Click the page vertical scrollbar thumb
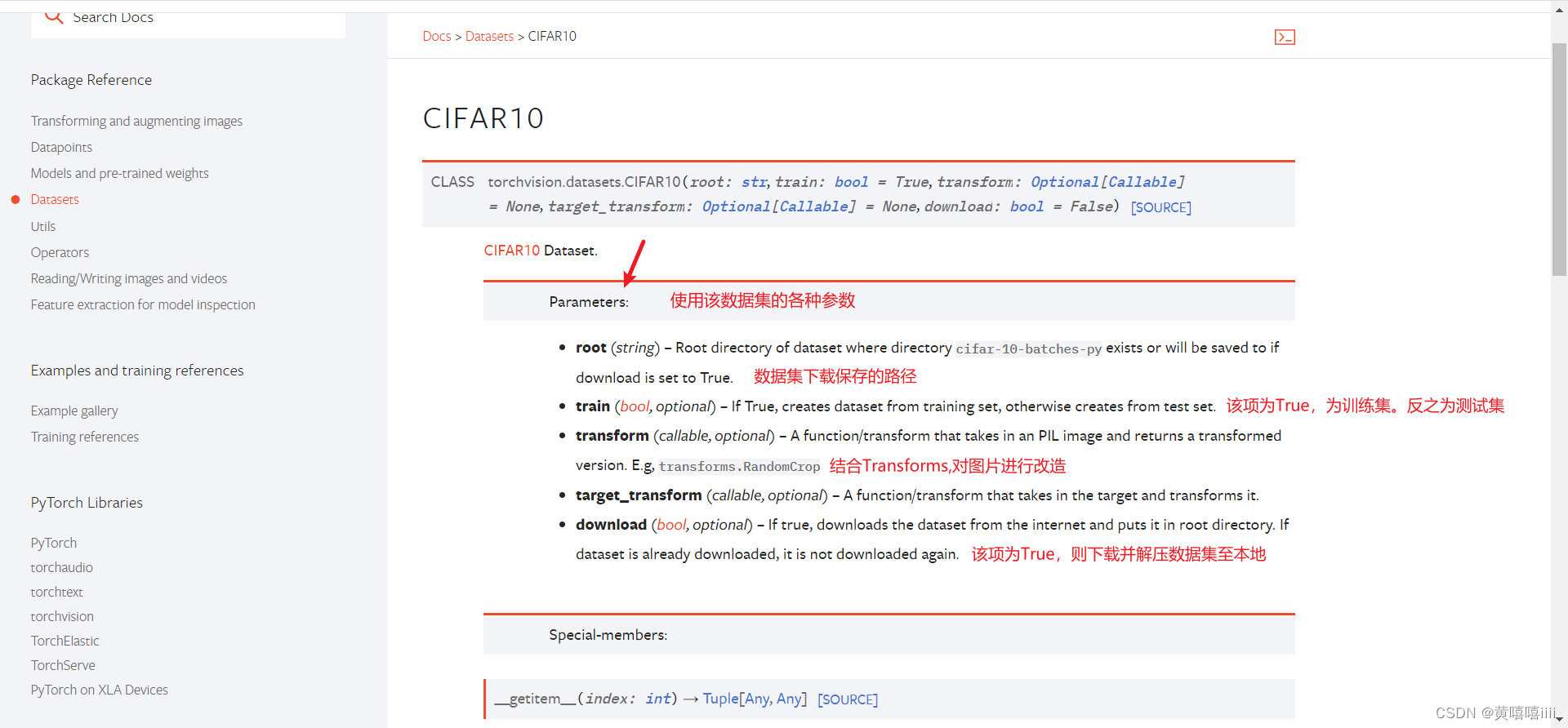The image size is (1568, 728). [x=1559, y=159]
